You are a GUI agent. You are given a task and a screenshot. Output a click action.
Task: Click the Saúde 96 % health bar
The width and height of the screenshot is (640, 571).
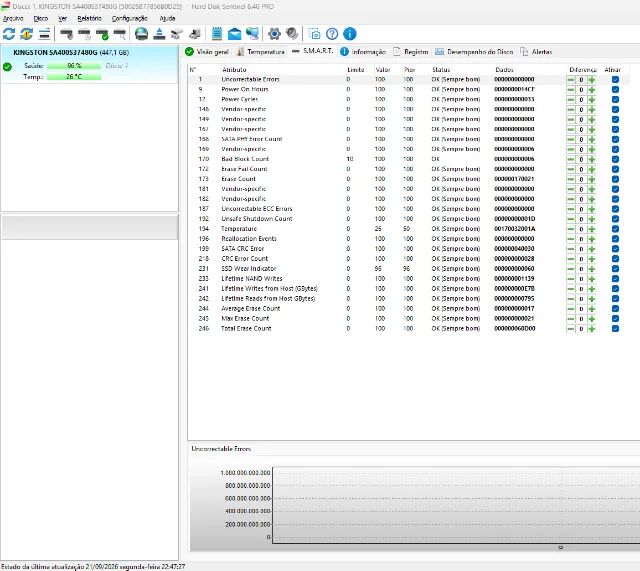[x=74, y=66]
